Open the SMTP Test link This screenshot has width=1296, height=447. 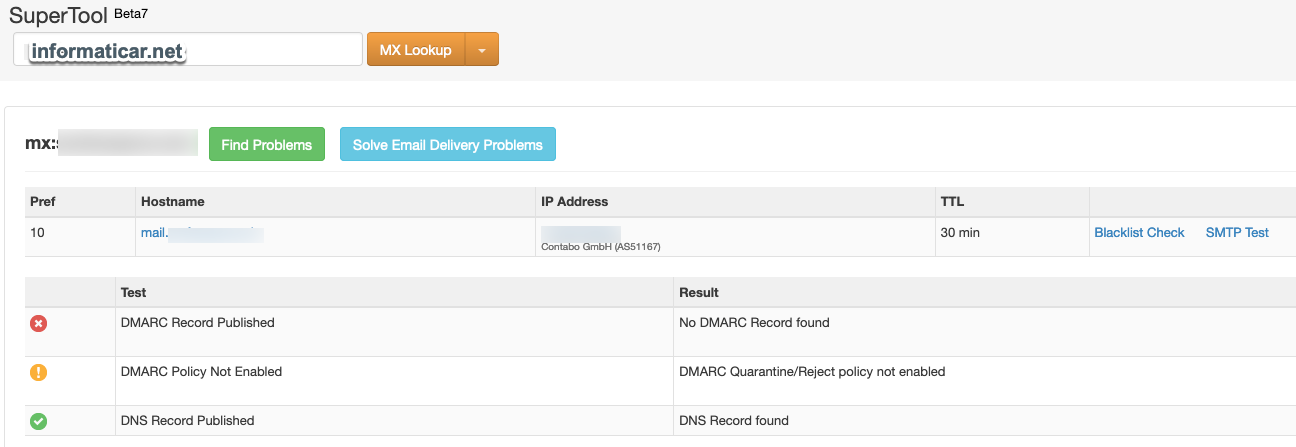[1237, 232]
